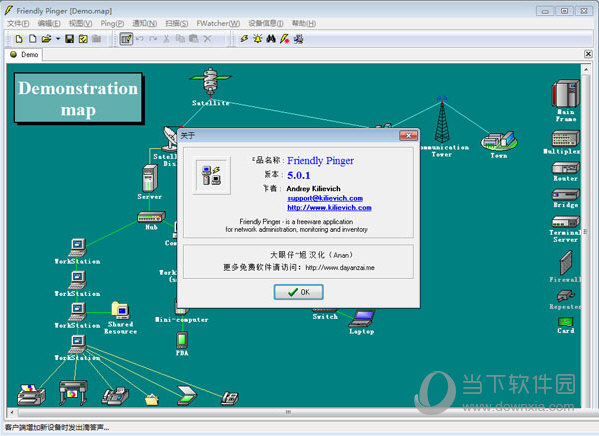Select the Terminal Server device icon
The height and width of the screenshot is (436, 599).
[566, 222]
